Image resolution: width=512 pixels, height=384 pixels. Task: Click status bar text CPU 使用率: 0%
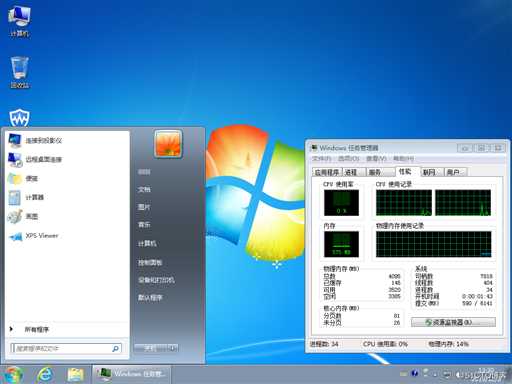click(385, 344)
